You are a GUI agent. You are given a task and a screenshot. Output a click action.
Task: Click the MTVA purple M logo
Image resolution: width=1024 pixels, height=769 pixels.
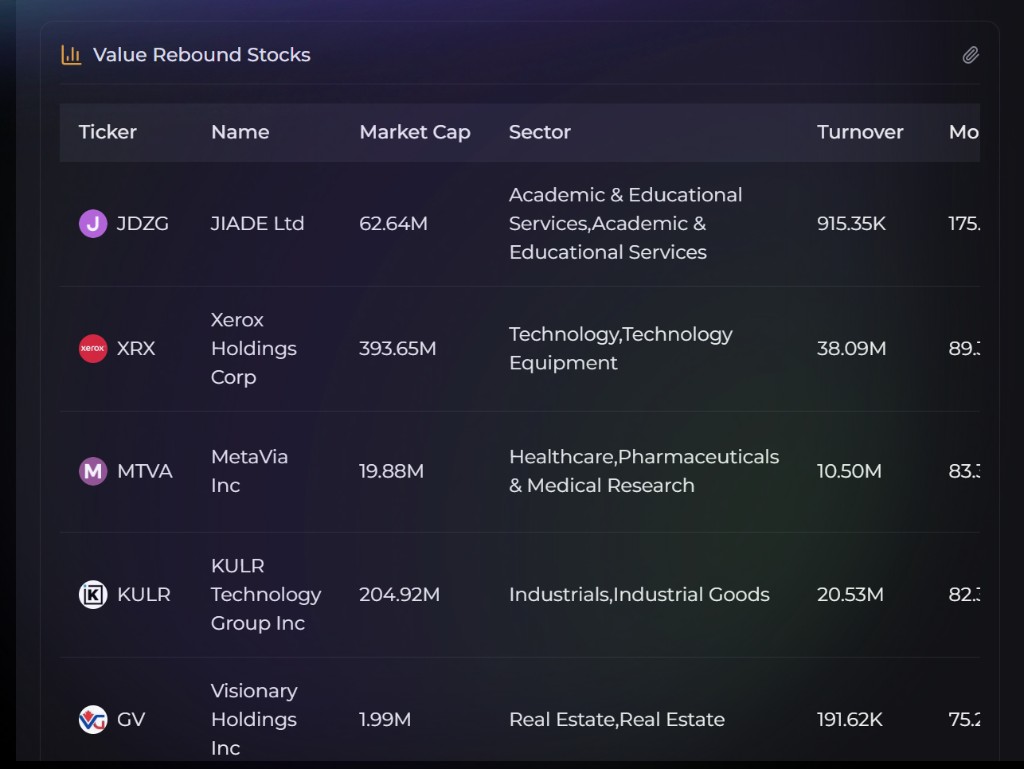(93, 471)
